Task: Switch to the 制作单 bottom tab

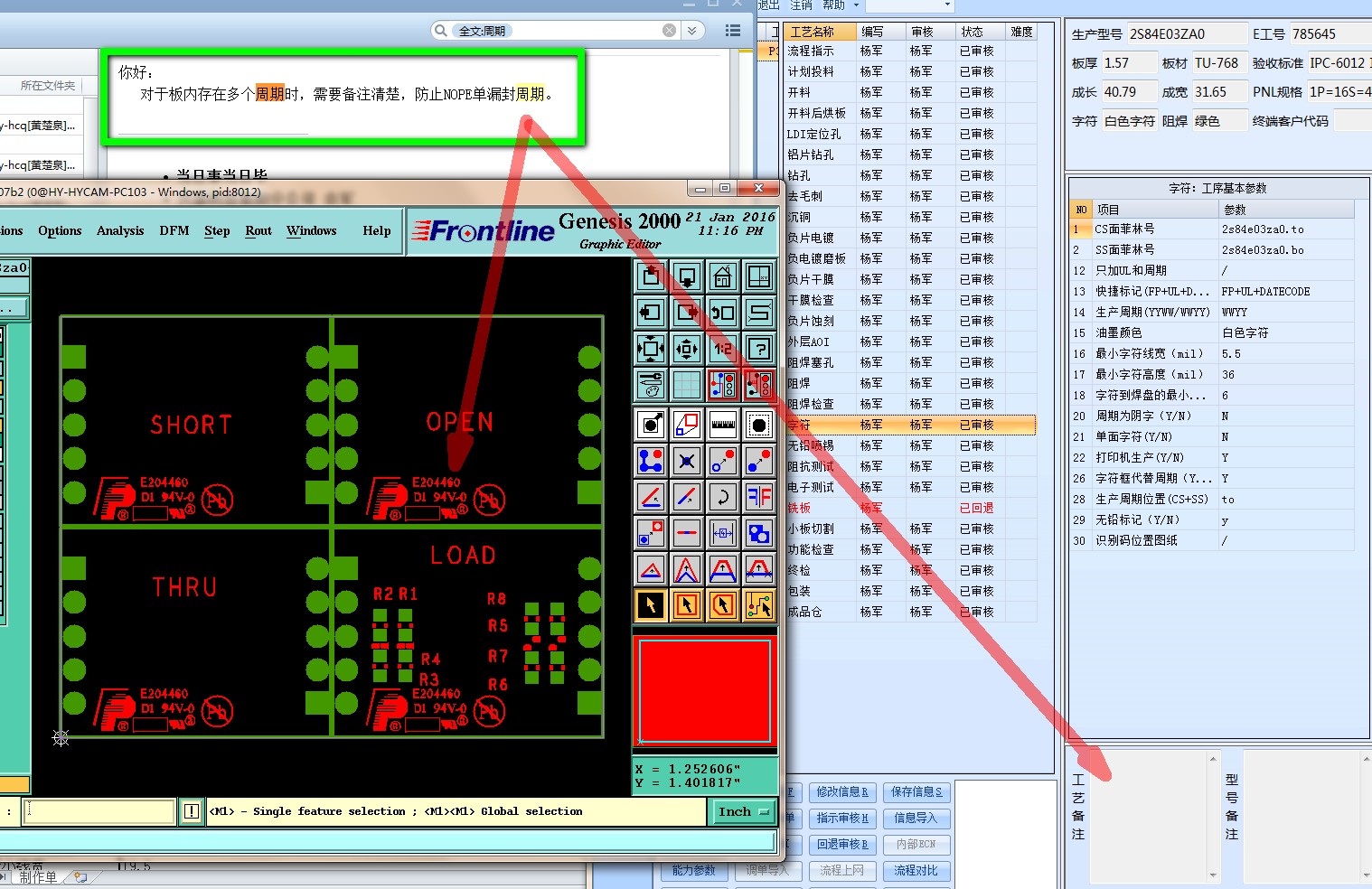Action: pyautogui.click(x=37, y=877)
